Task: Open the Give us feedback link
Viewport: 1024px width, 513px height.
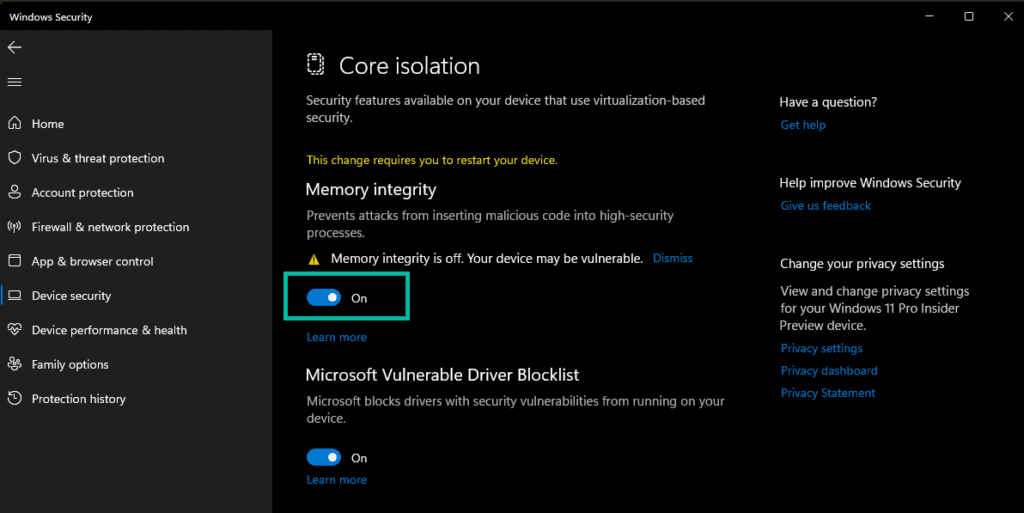Action: (825, 206)
